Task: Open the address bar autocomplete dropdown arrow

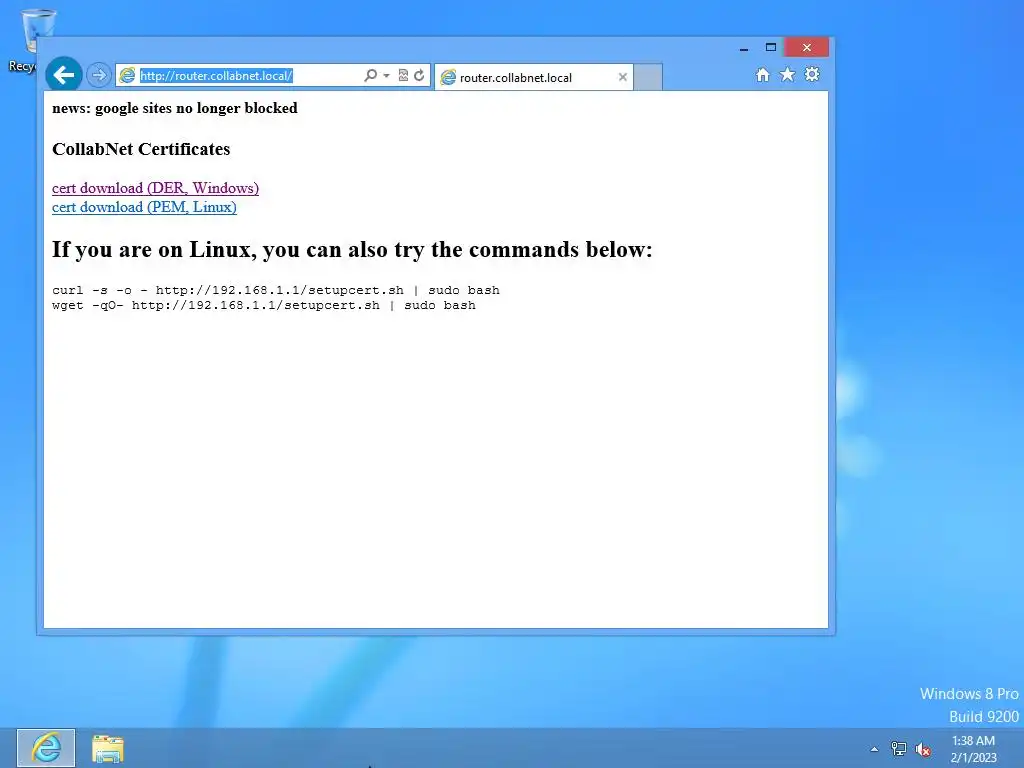Action: pos(387,76)
